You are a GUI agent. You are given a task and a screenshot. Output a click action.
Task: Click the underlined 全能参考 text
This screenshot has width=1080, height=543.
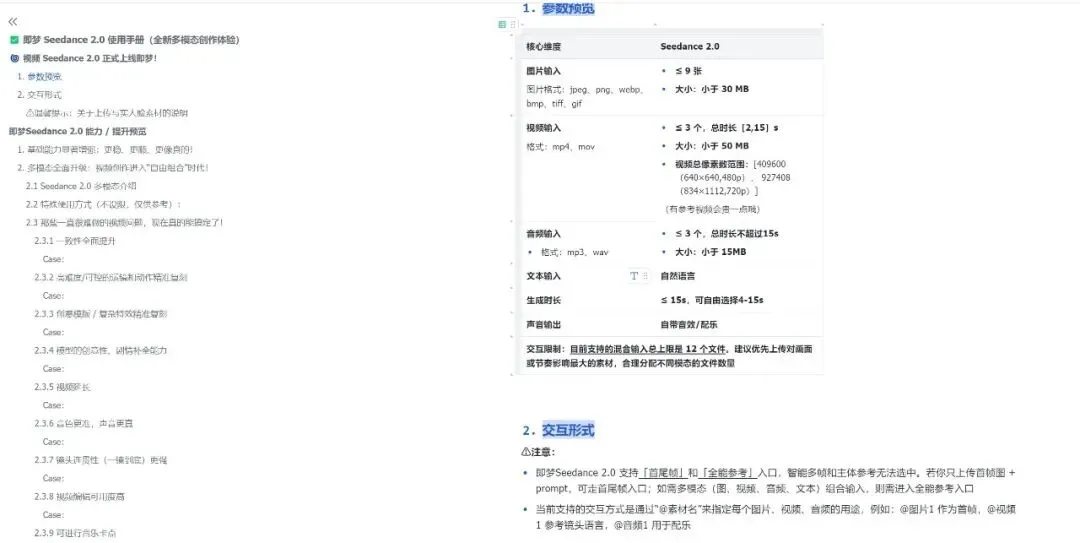pyautogui.click(x=727, y=473)
